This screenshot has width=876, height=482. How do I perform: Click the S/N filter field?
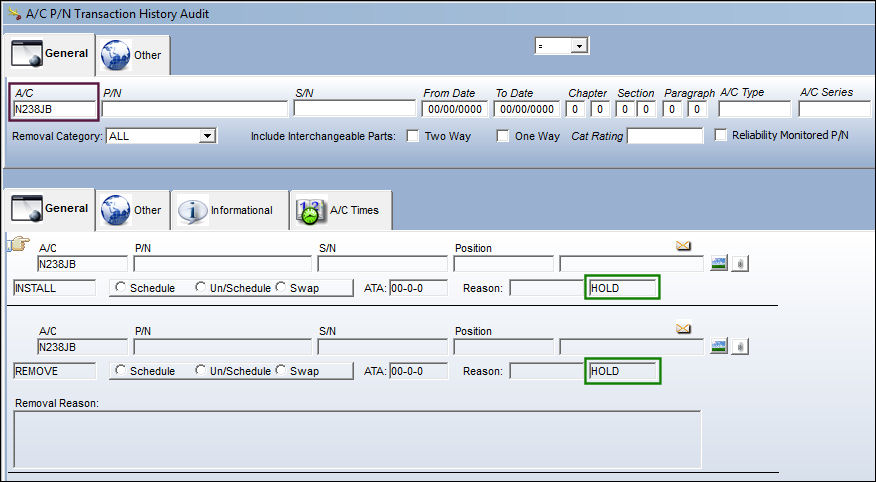[355, 108]
